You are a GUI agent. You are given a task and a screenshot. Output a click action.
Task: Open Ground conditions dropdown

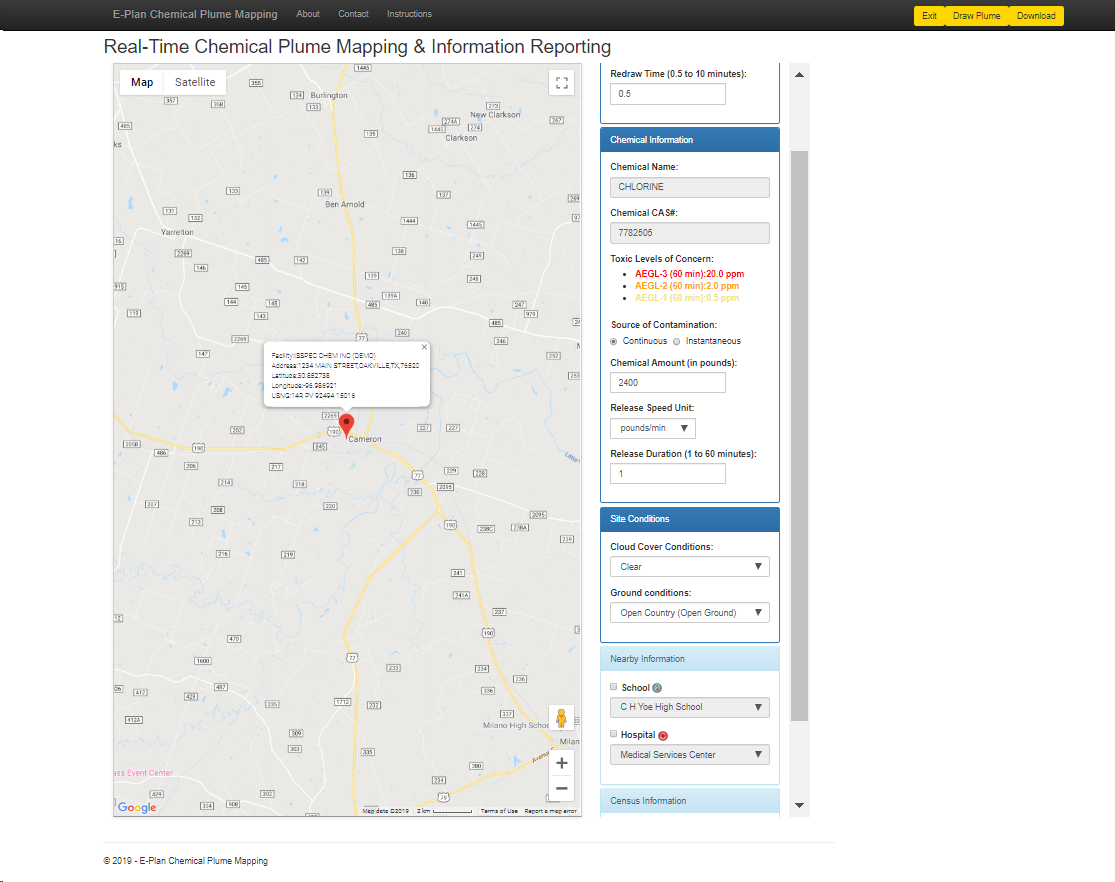pos(689,613)
